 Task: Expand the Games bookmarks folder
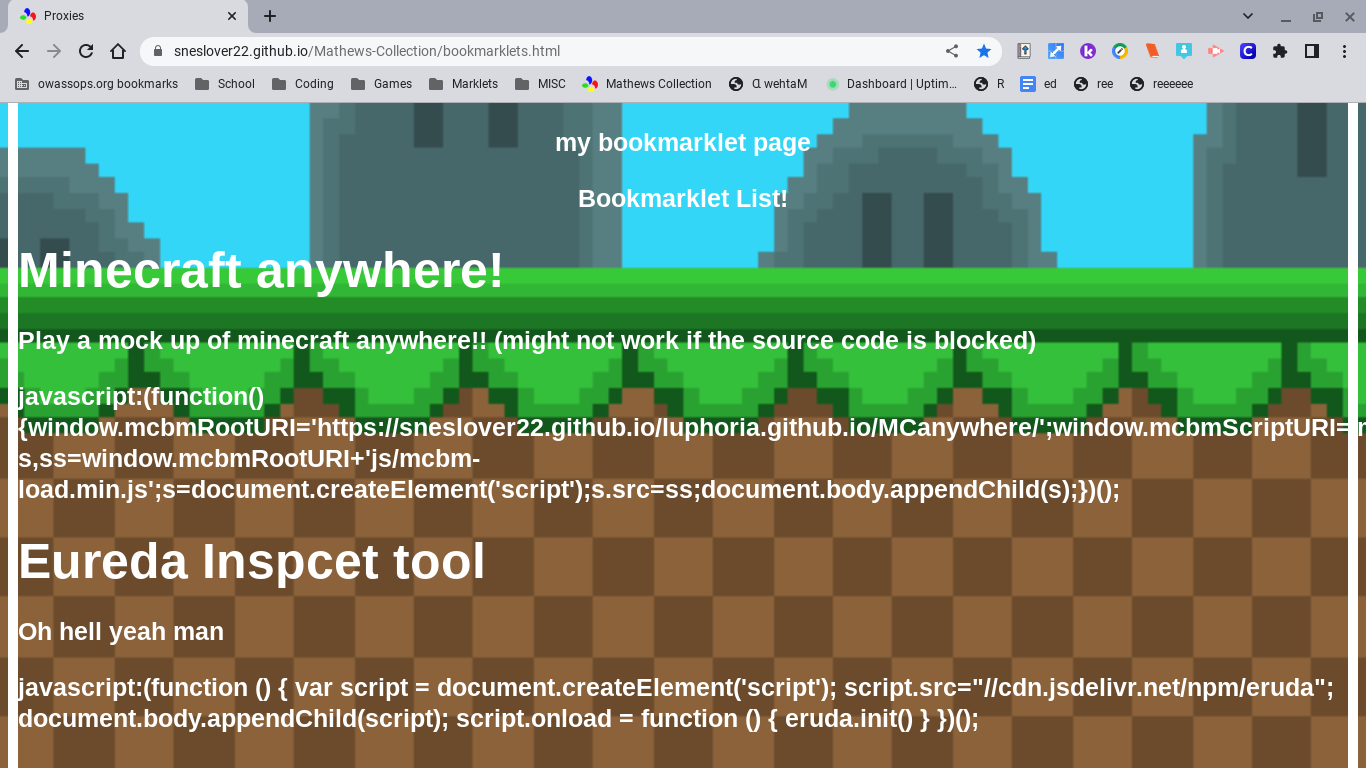point(381,84)
